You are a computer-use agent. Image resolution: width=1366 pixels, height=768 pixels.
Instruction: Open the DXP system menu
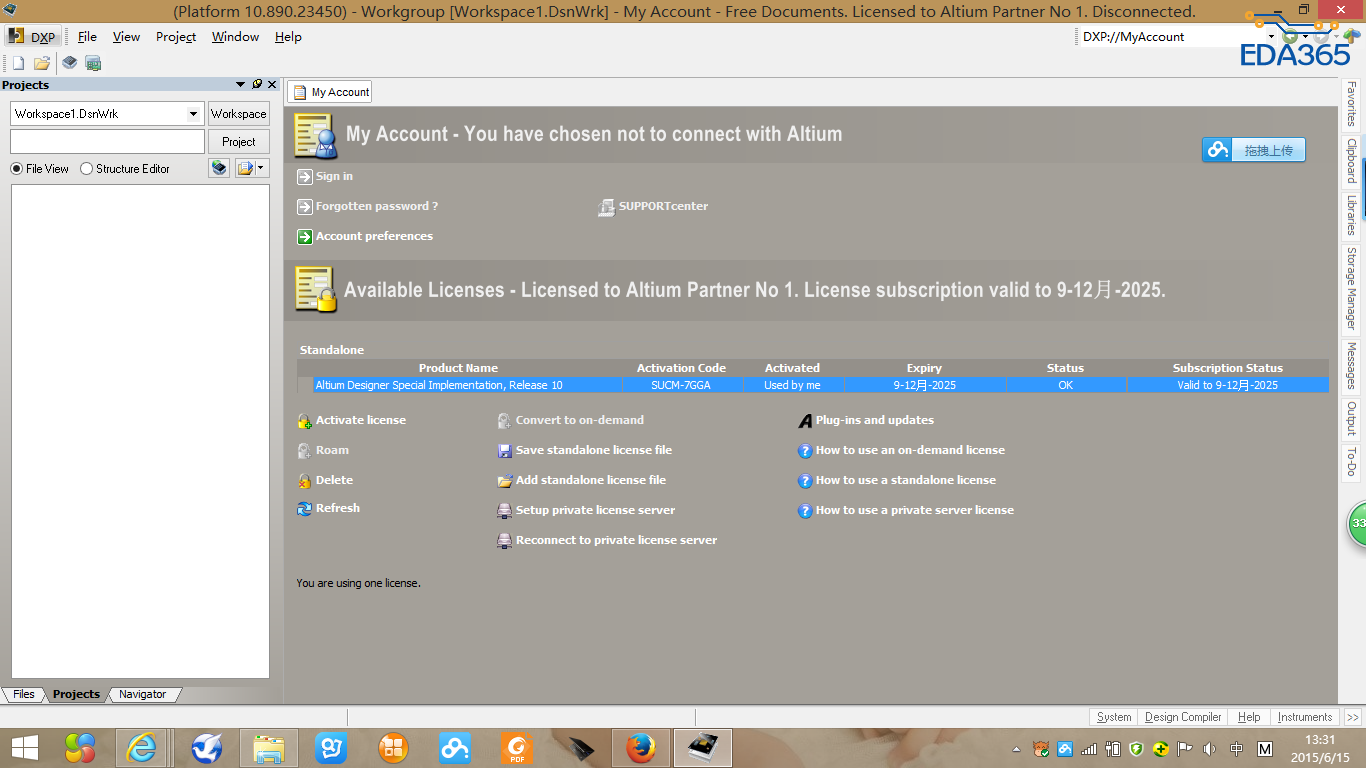(33, 37)
